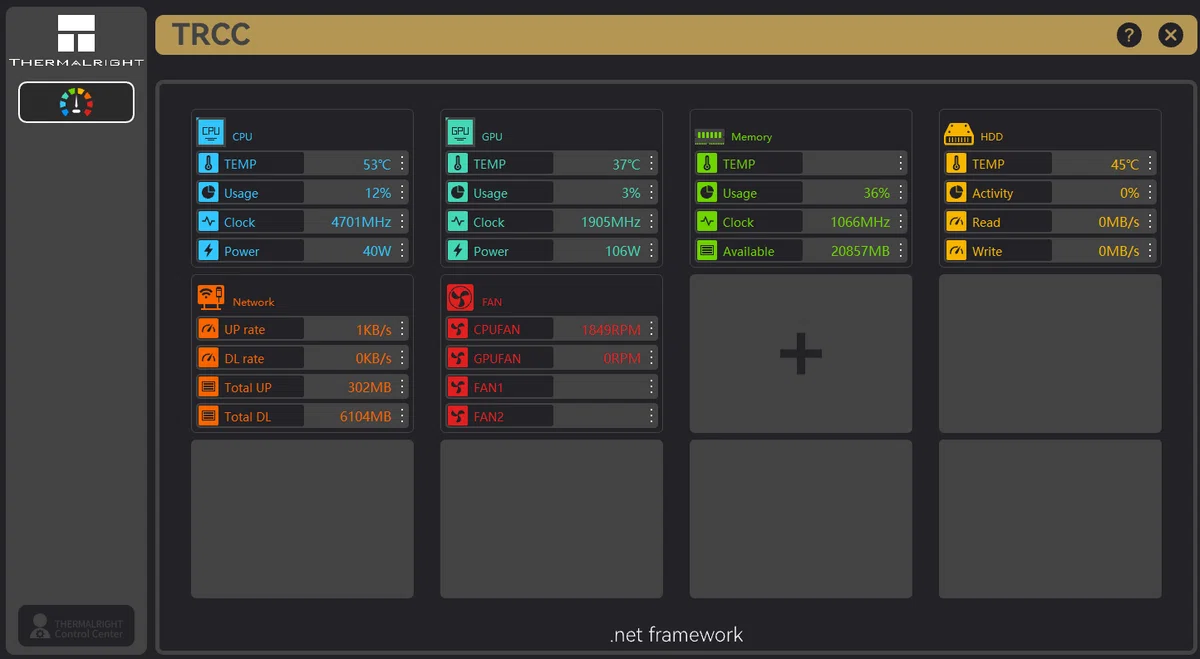The height and width of the screenshot is (659, 1200).
Task: Select the Network Total UP label field
Action: point(262,386)
